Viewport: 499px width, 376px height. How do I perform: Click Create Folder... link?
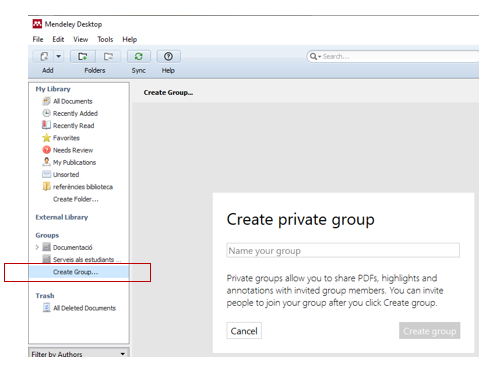(x=76, y=199)
